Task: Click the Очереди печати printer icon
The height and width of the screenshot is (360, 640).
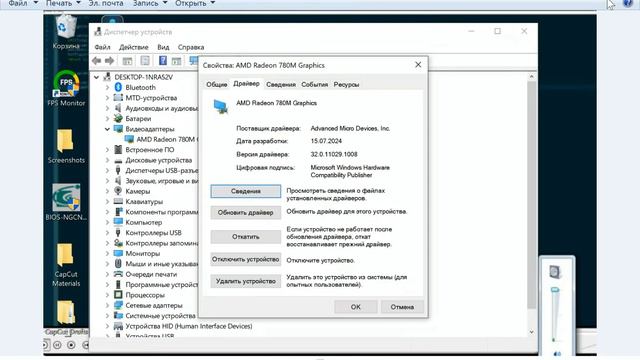Action: [x=118, y=274]
